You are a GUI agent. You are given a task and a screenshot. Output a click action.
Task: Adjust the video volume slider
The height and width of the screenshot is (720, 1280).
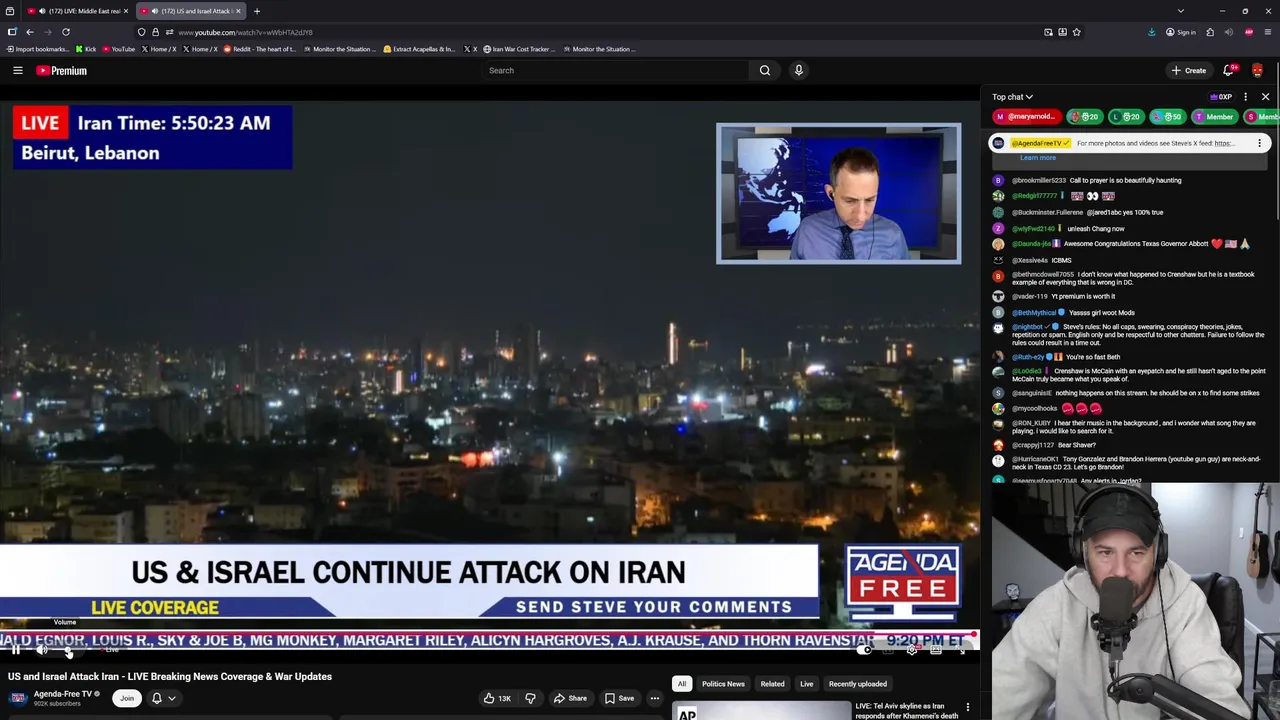68,650
